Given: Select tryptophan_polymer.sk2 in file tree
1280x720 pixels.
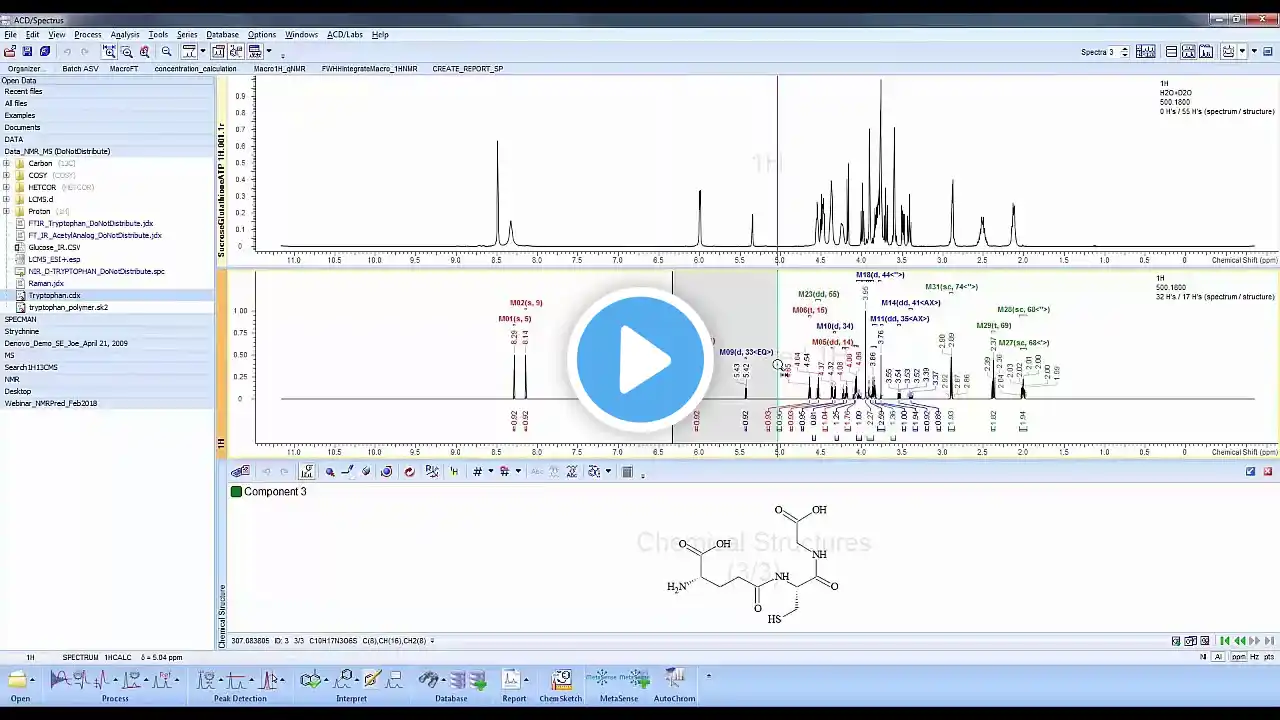Looking at the screenshot, I should (x=68, y=308).
